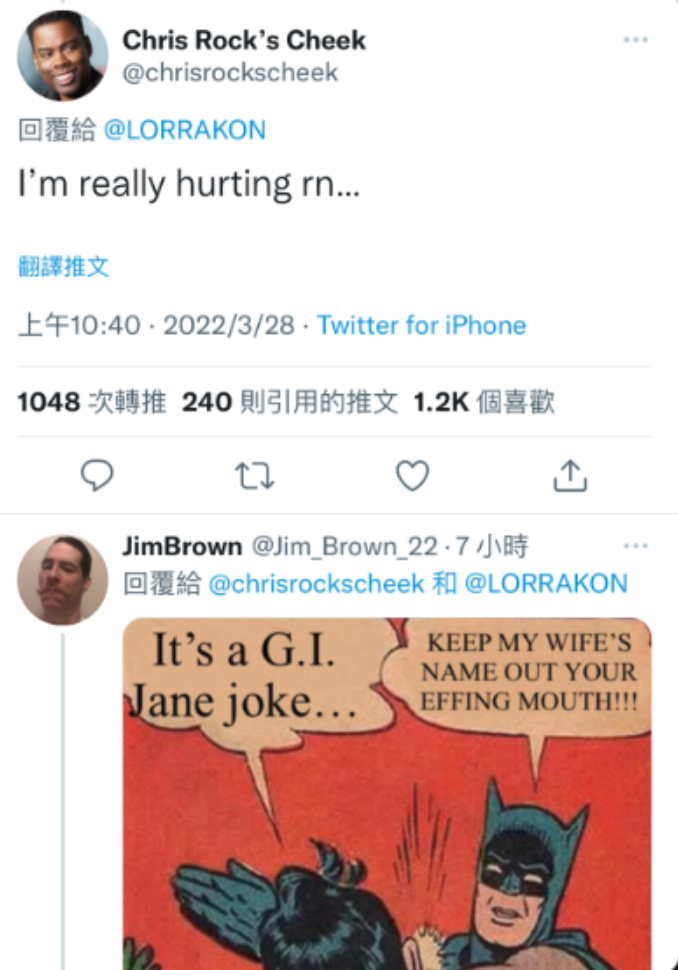678x970 pixels.
Task: View the 1048 次轉推 retweets list
Action: coord(92,402)
